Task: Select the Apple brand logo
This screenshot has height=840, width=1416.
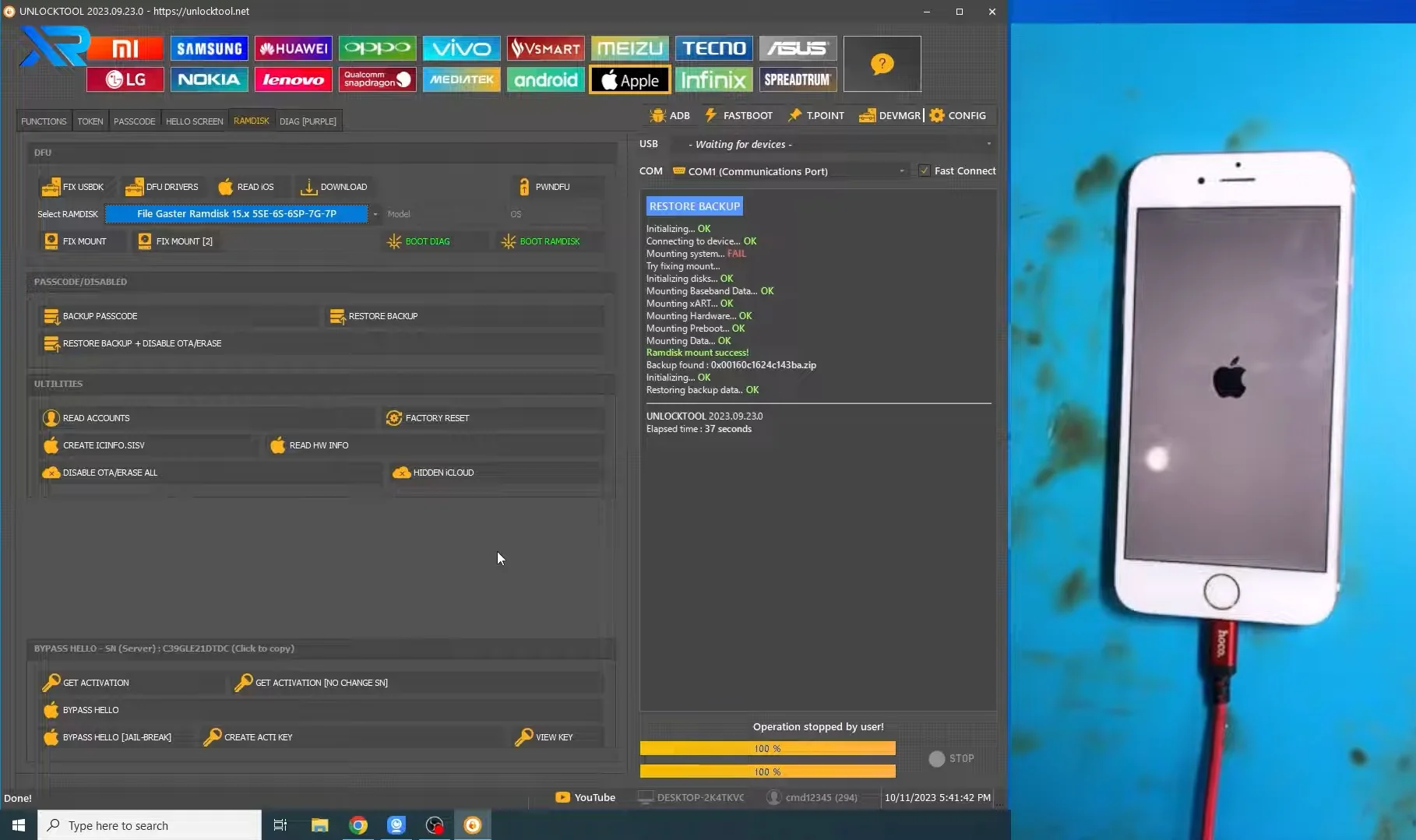Action: click(630, 79)
